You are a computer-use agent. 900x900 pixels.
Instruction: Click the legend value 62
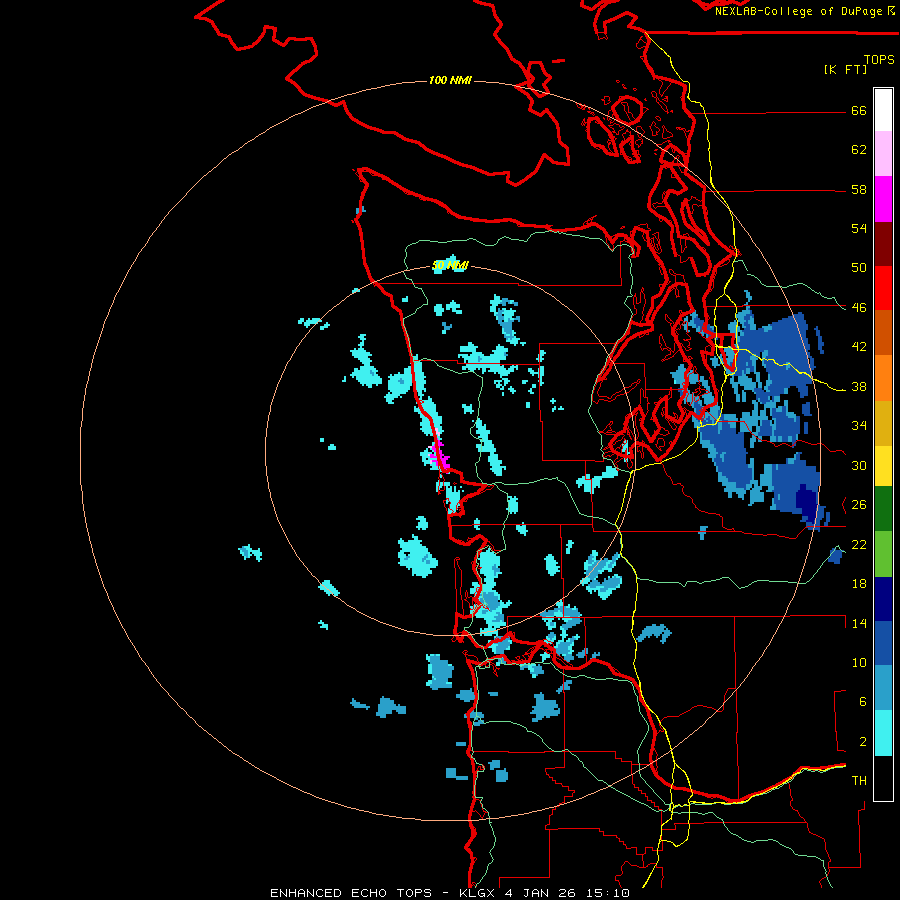click(859, 150)
